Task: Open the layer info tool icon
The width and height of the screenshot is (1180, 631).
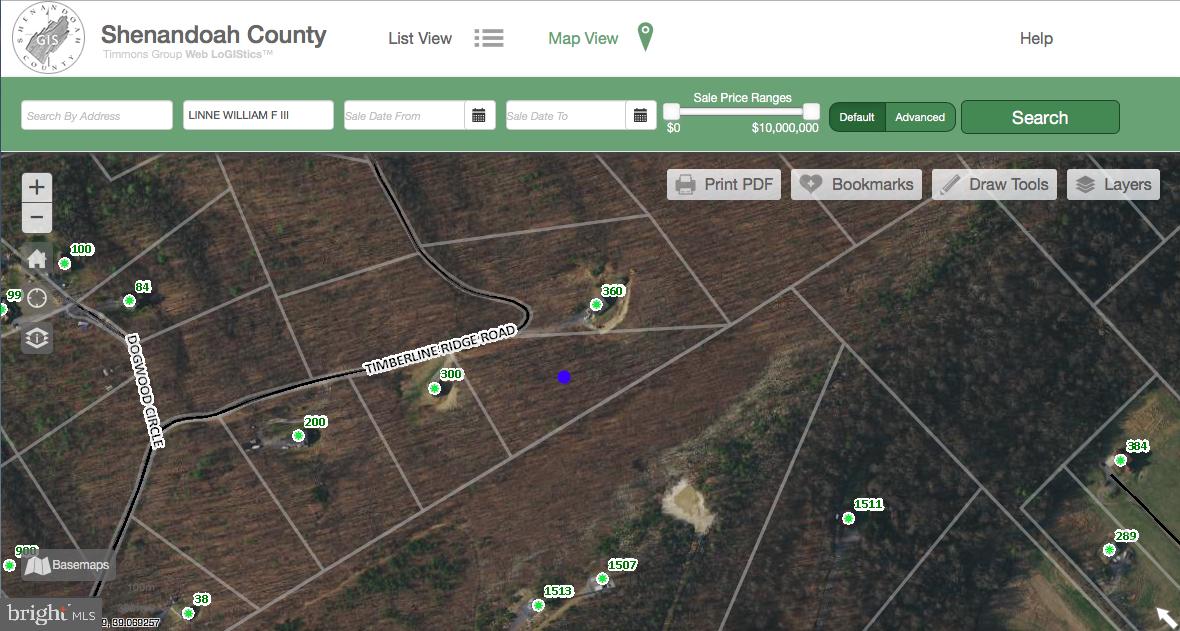Action: click(x=37, y=338)
